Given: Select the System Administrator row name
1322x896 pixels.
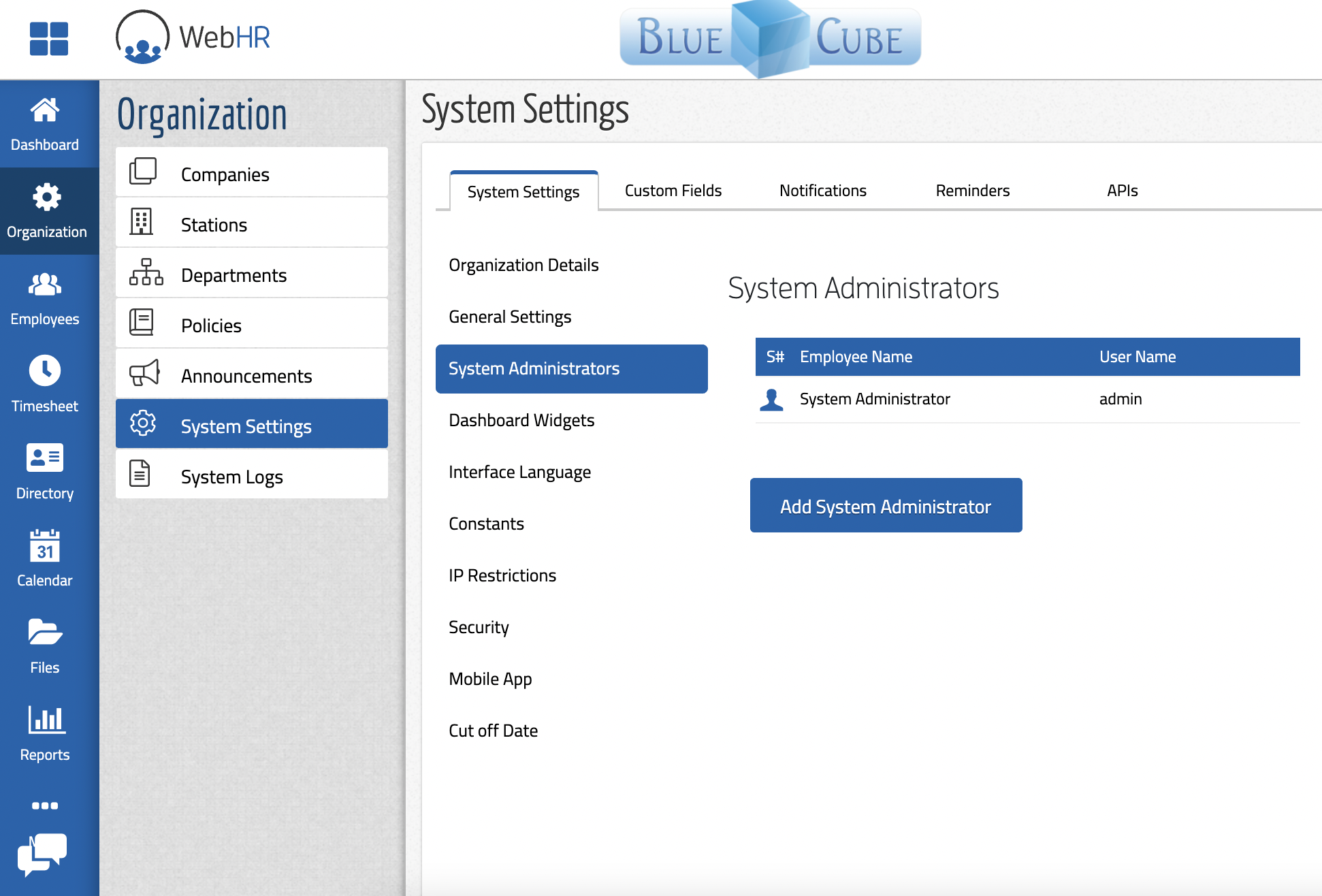Looking at the screenshot, I should click(875, 399).
